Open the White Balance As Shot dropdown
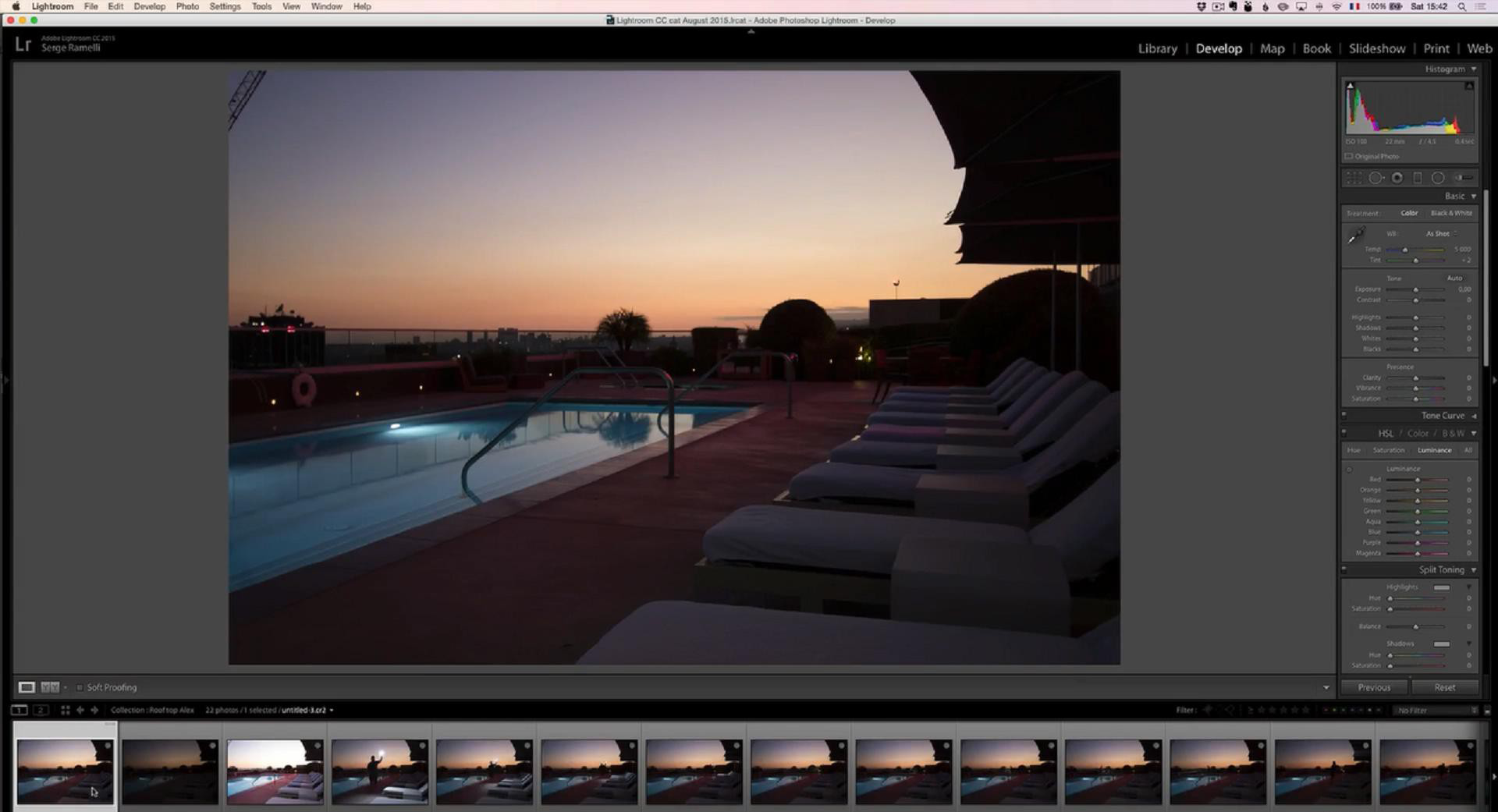Image resolution: width=1498 pixels, height=812 pixels. (1441, 233)
